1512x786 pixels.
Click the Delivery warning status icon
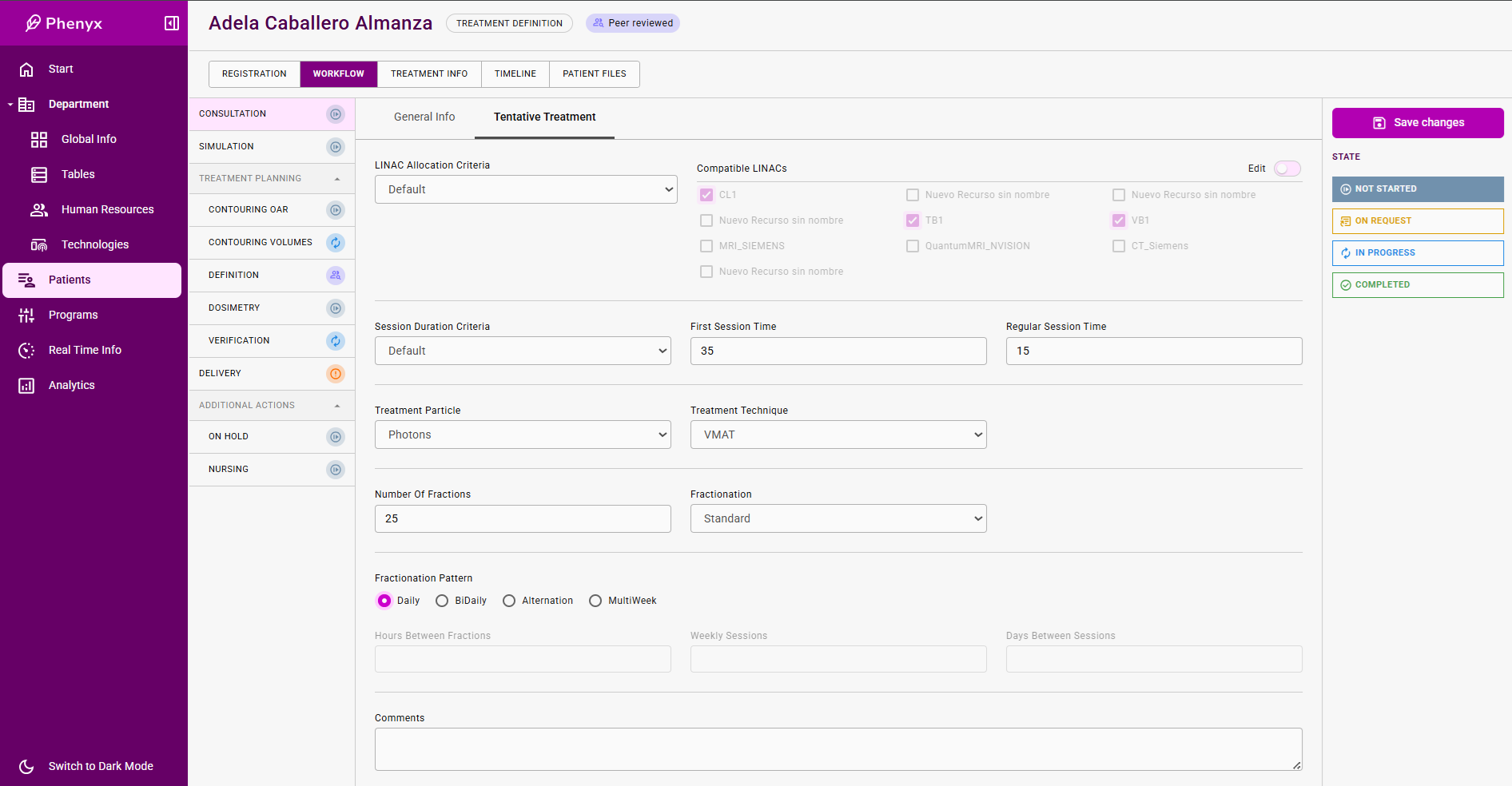click(336, 374)
